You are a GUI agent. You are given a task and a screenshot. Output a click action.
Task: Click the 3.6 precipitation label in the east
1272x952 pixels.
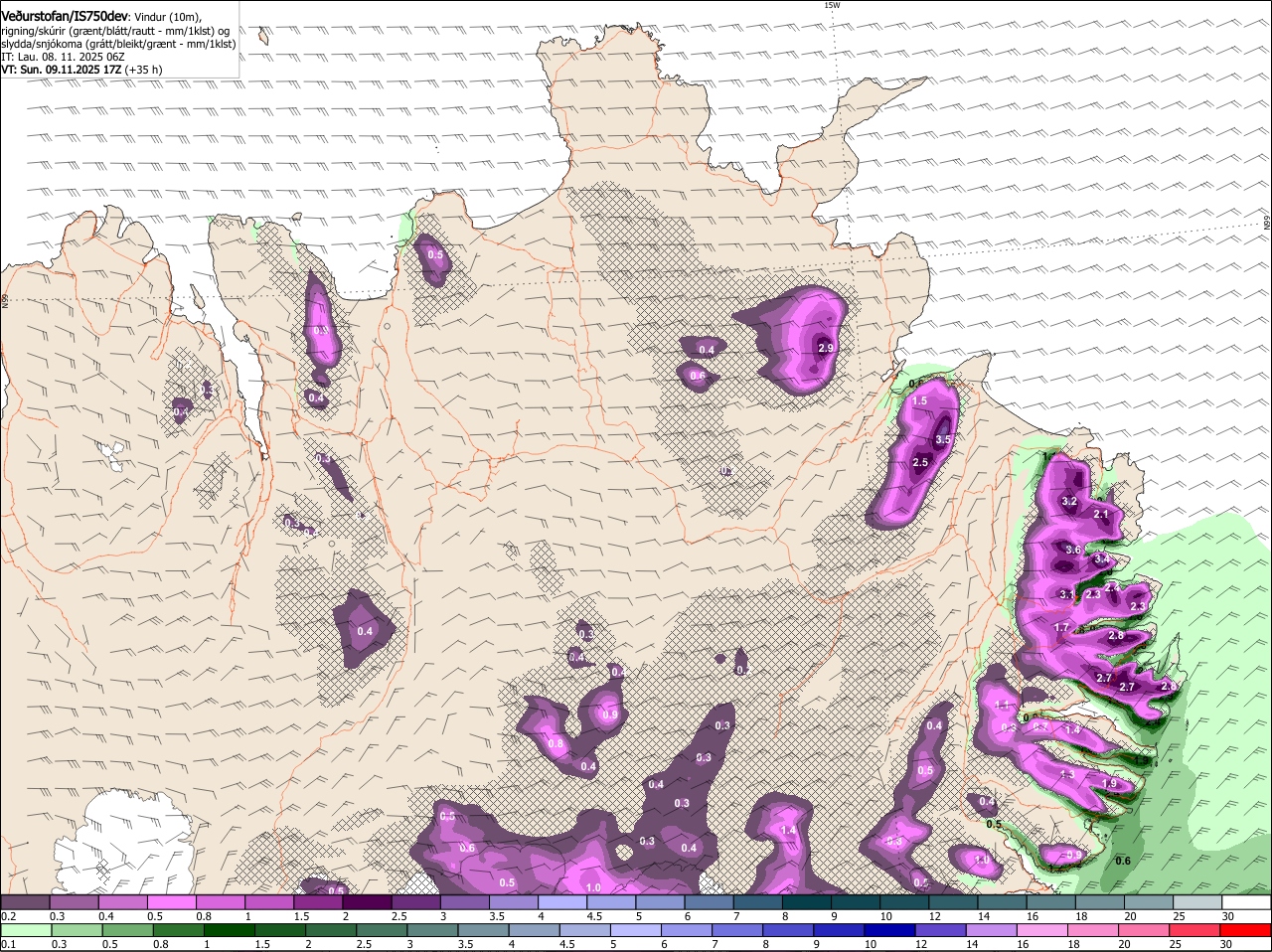click(1072, 550)
